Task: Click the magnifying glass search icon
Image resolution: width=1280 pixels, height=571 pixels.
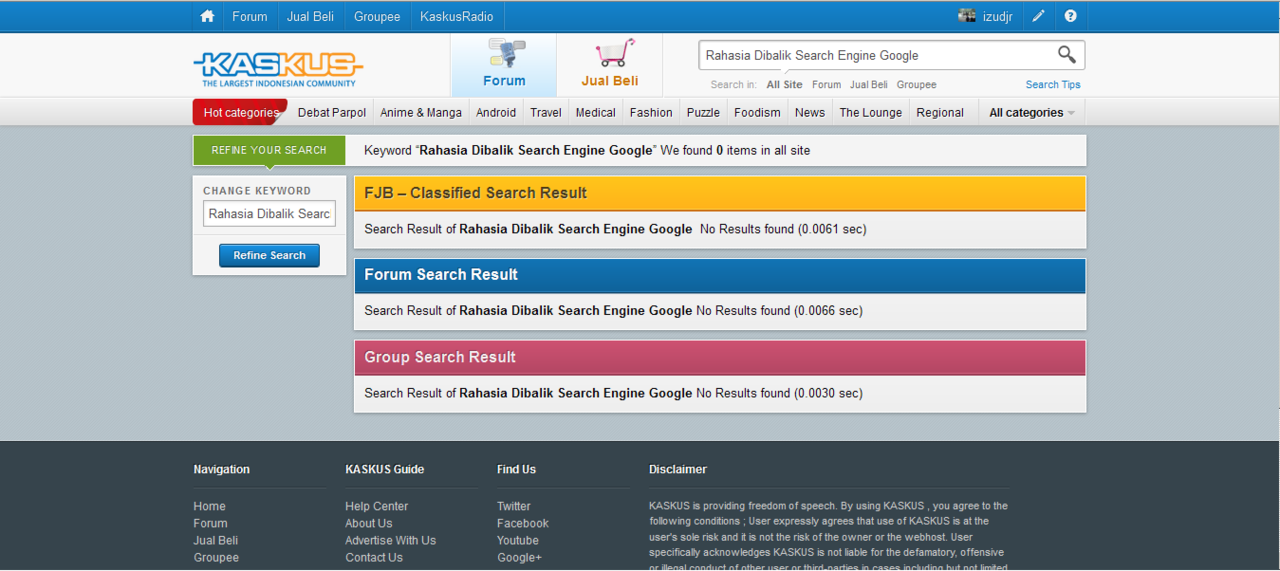Action: [x=1067, y=55]
